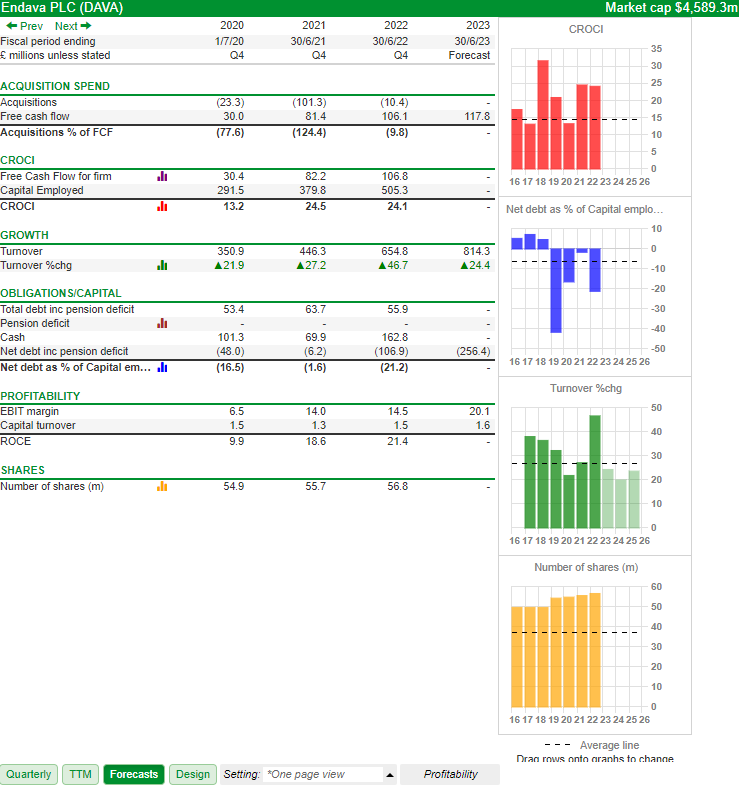This screenshot has width=739, height=785.
Task: Click green chart icon in Turnover %chg row
Action: 162,265
